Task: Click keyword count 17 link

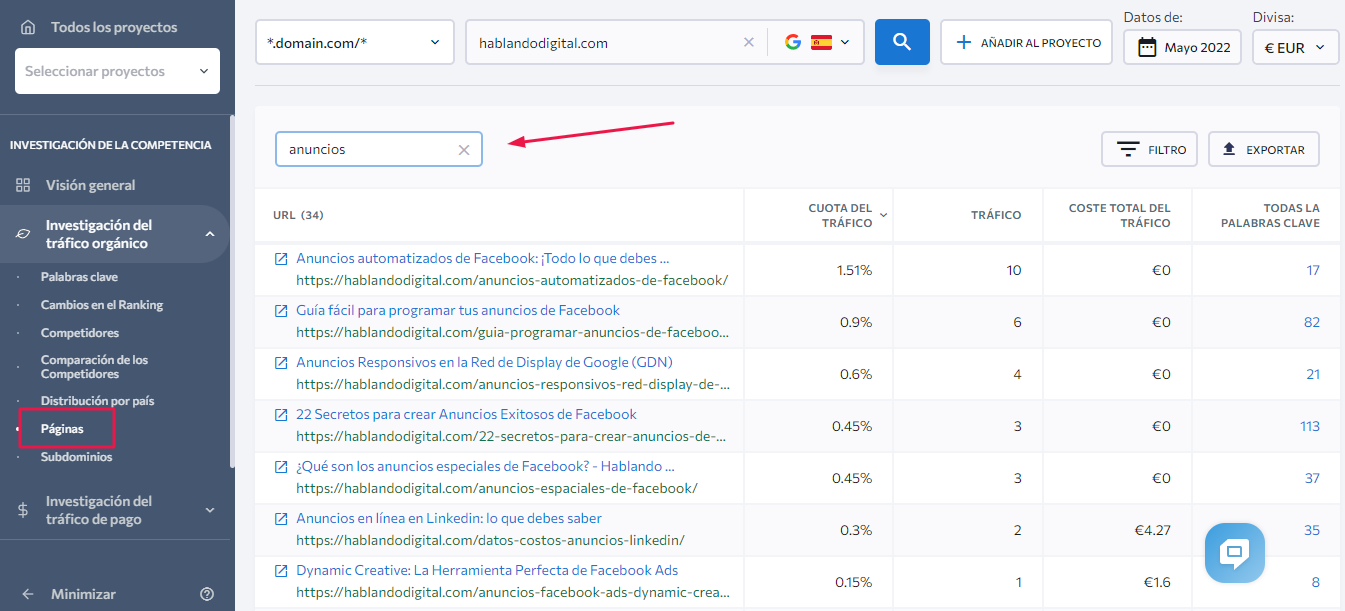Action: [1313, 270]
